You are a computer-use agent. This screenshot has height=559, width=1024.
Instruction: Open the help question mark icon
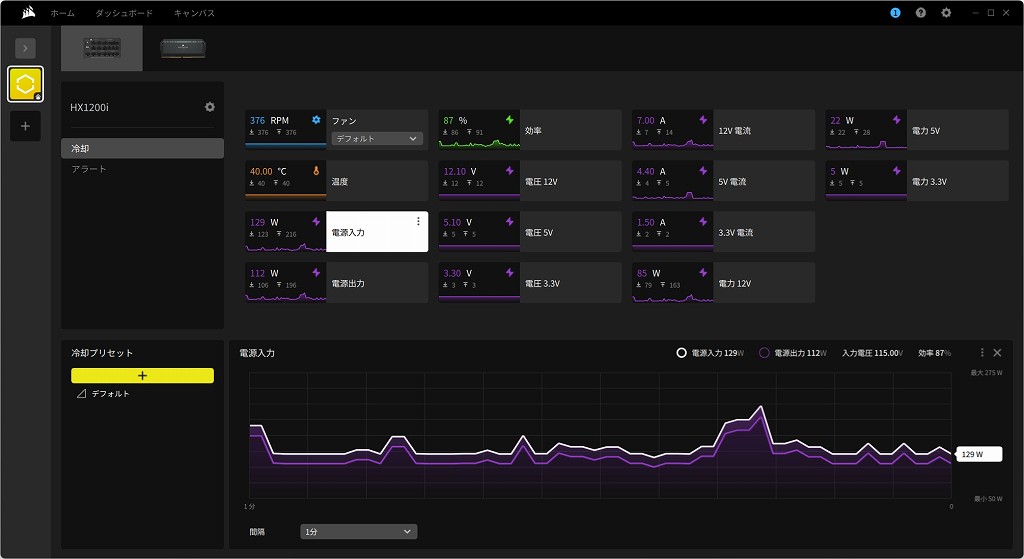921,12
